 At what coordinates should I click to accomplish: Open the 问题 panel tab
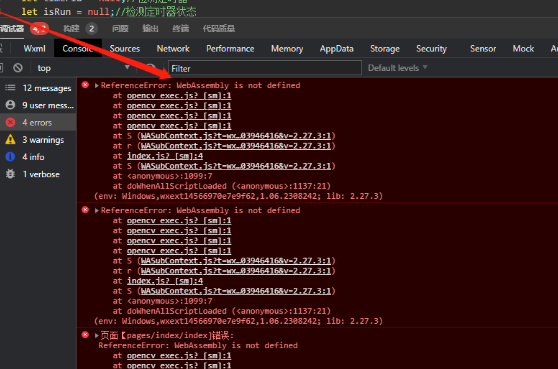click(120, 28)
